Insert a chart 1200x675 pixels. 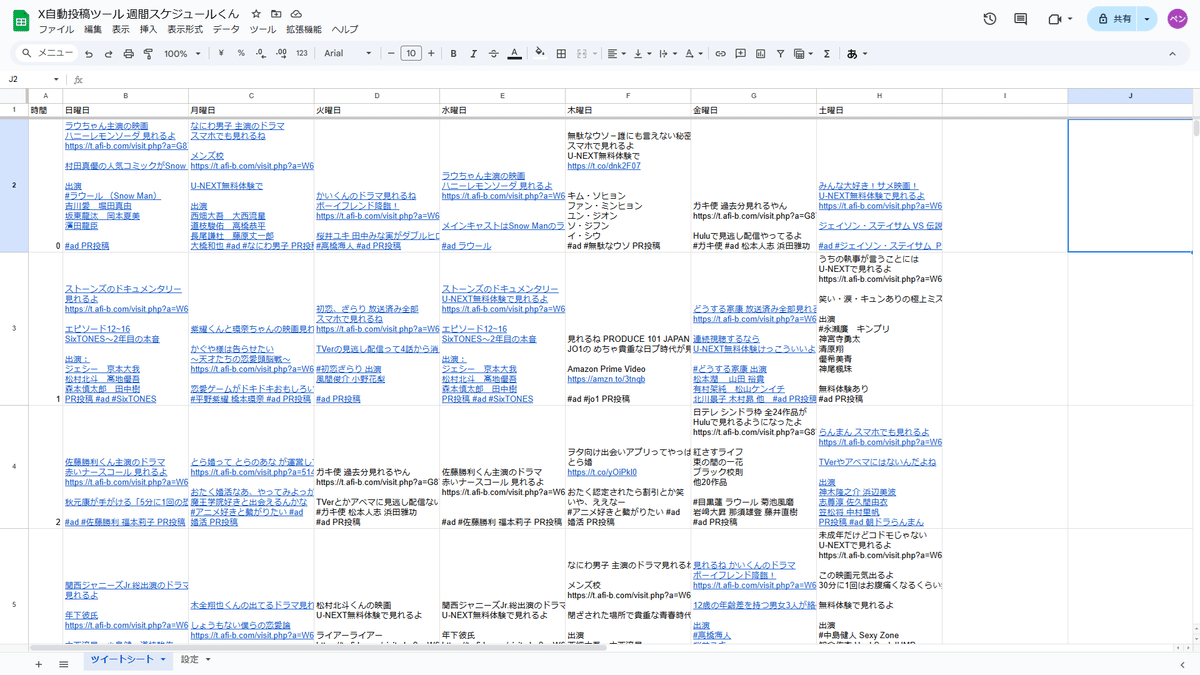(761, 53)
